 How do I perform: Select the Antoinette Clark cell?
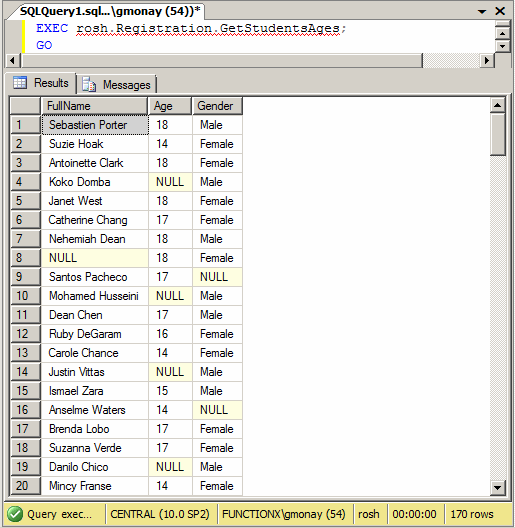click(x=95, y=163)
